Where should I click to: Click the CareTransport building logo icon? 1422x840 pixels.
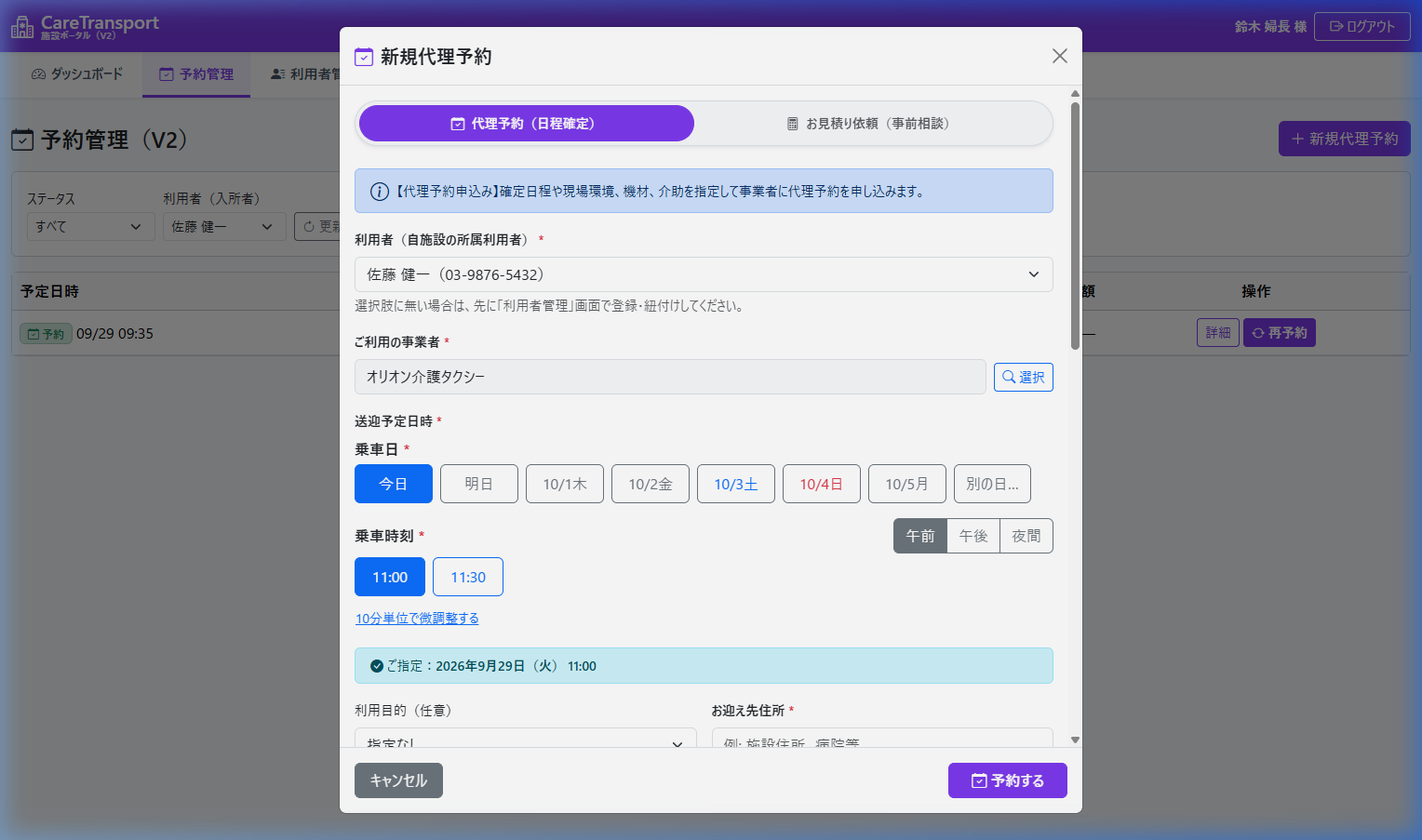22,27
